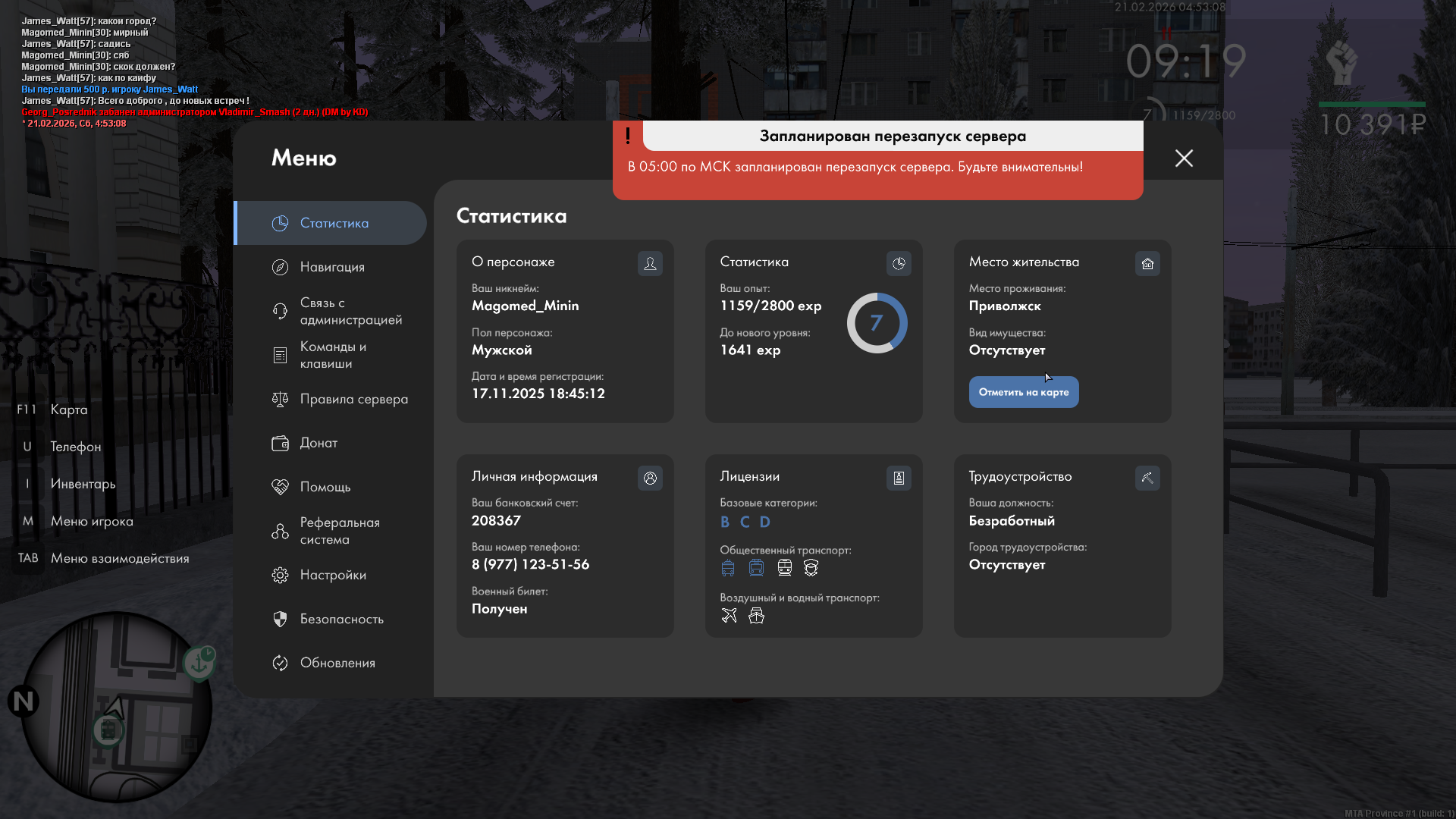Open the Настройки menu section
This screenshot has width=1456, height=819.
[x=333, y=575]
